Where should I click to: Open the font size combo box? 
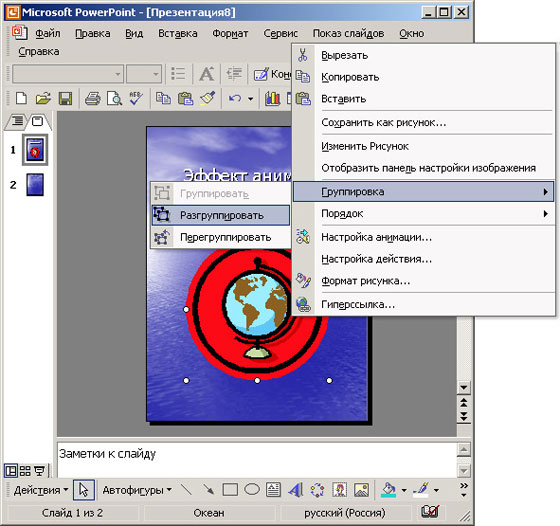coord(144,74)
